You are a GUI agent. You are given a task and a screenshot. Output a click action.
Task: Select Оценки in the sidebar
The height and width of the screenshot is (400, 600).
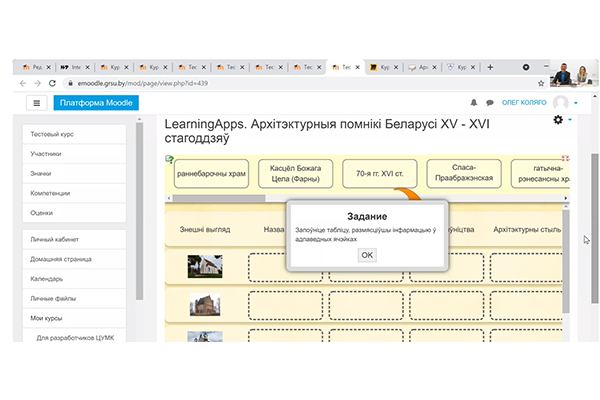tap(43, 211)
